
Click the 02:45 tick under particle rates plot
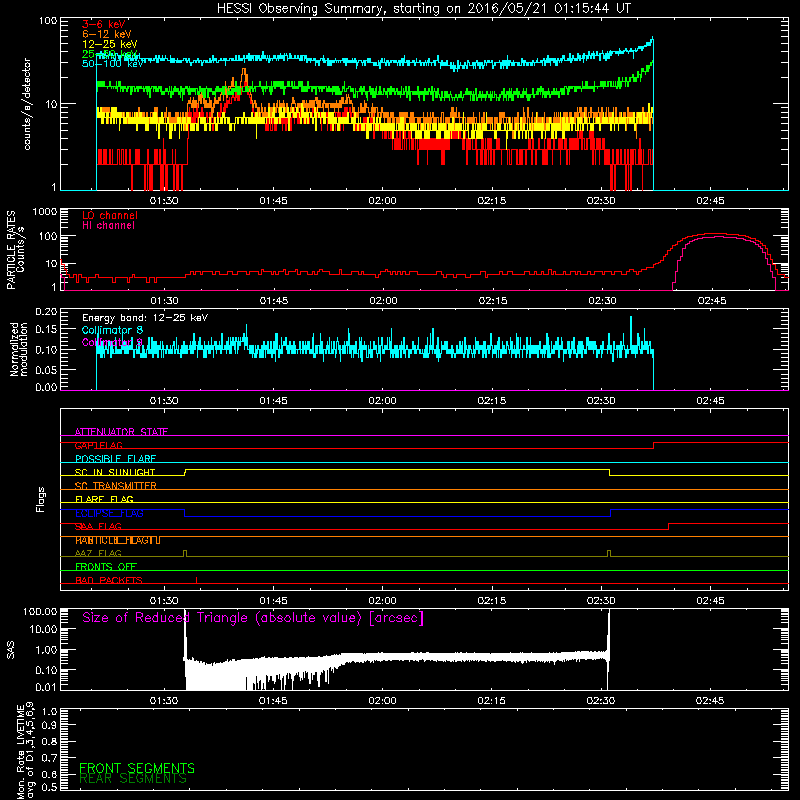coord(712,301)
